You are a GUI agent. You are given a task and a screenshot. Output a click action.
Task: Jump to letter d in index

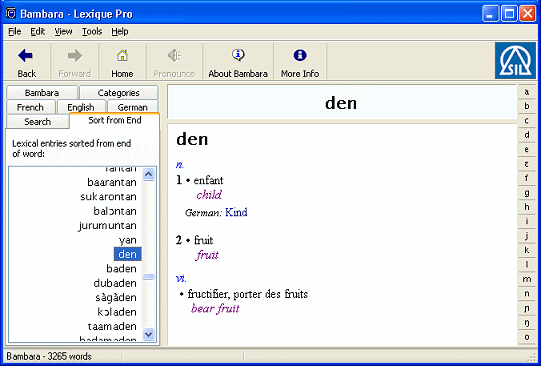tap(527, 135)
